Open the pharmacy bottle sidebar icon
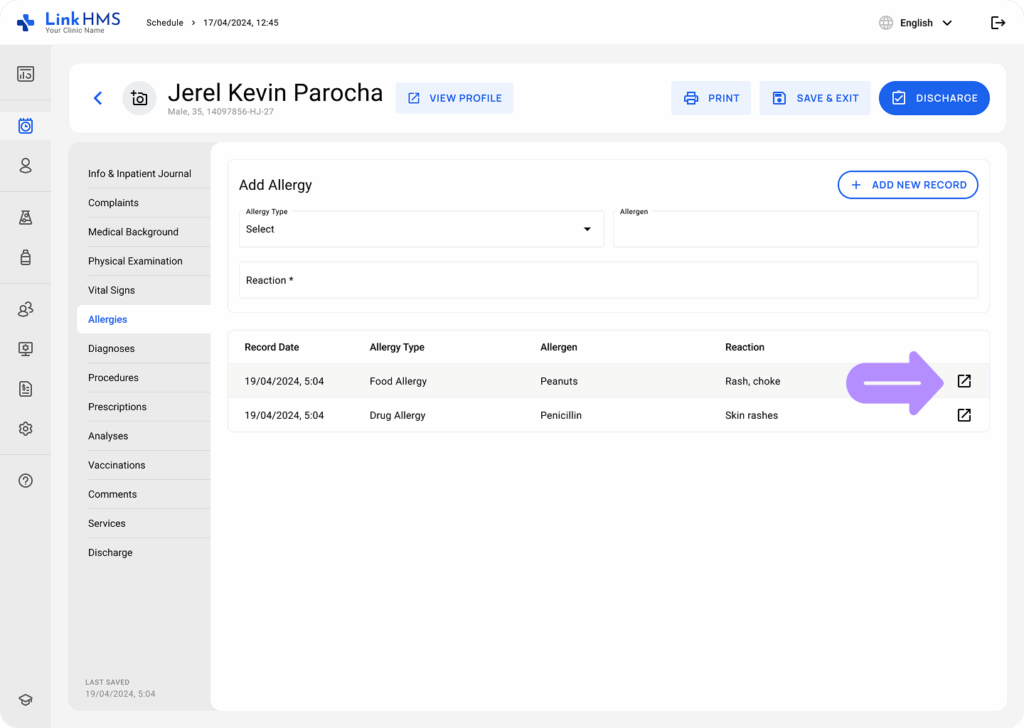1024x728 pixels. tap(25, 257)
